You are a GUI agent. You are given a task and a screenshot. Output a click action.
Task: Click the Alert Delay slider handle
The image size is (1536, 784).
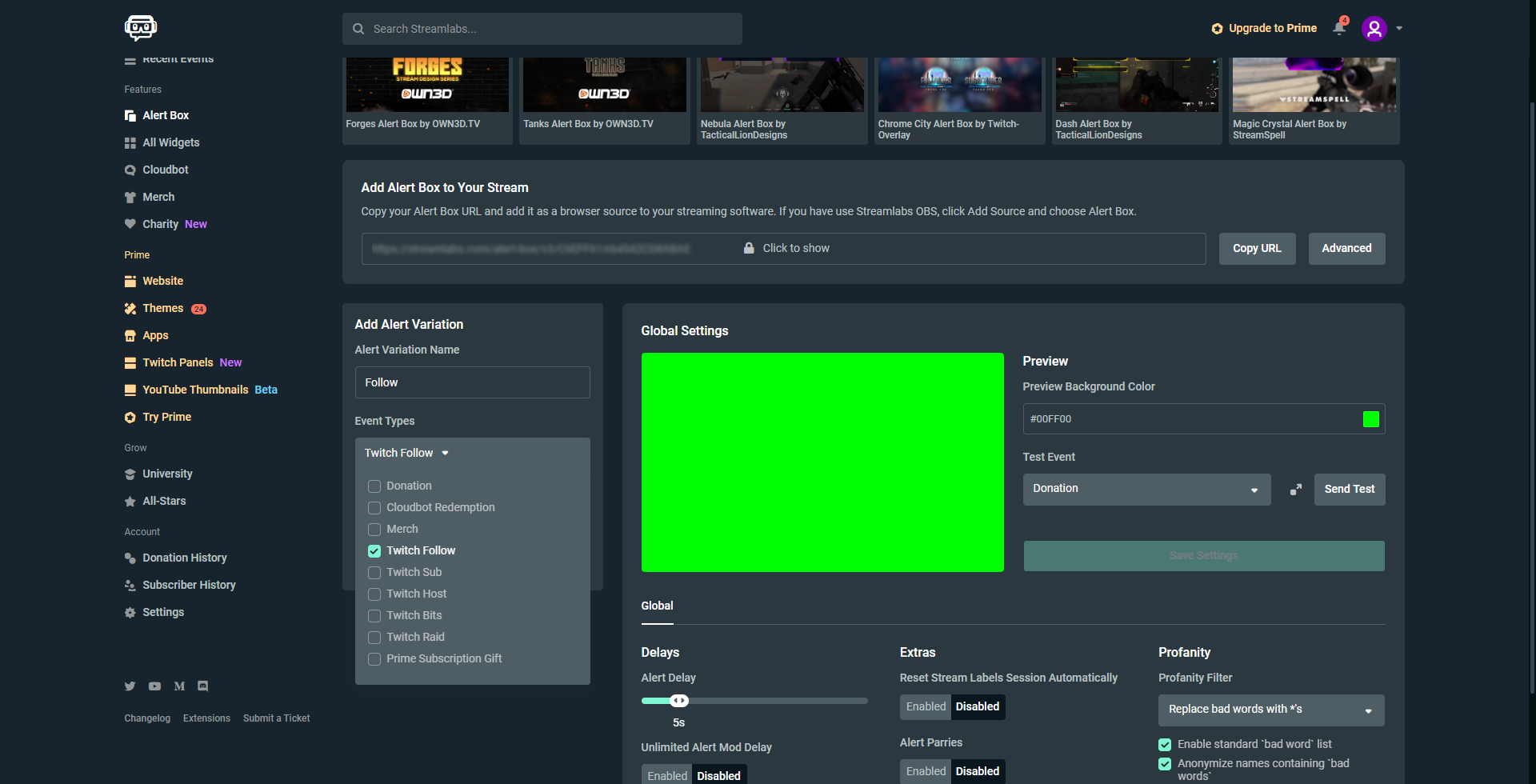(679, 701)
